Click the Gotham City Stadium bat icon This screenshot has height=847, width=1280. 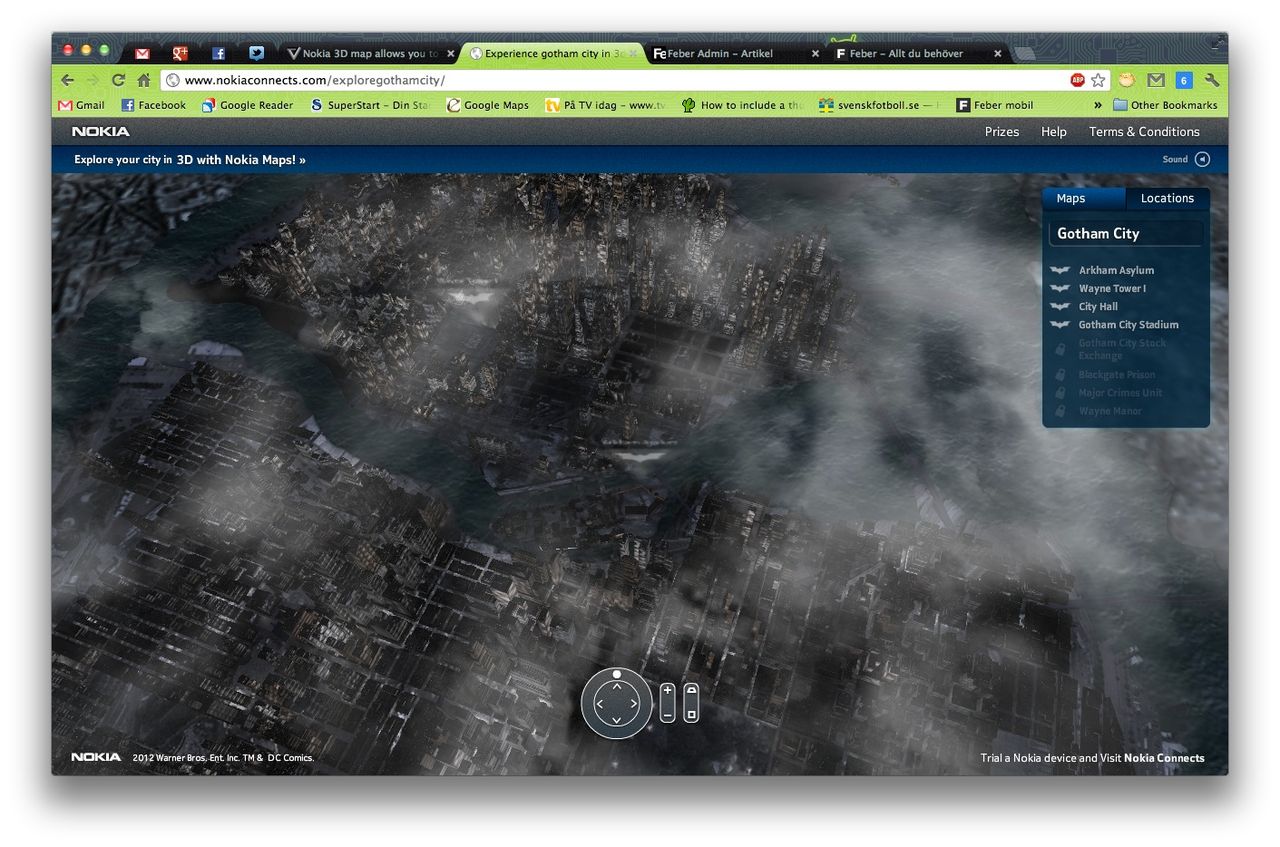tap(1062, 324)
